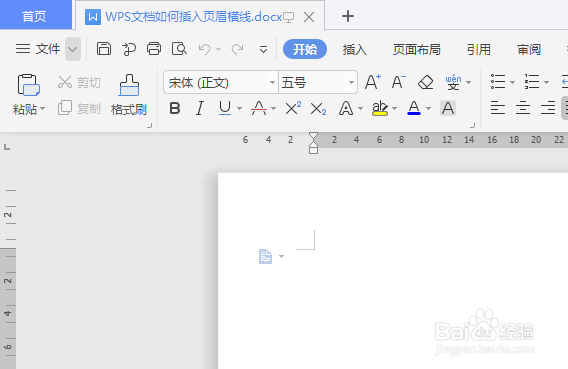The width and height of the screenshot is (568, 369).
Task: Click the bulleted list icon
Action: click(498, 82)
